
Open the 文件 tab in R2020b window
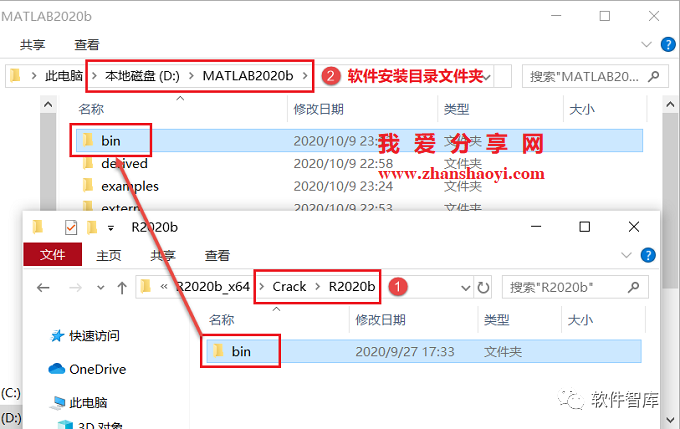point(52,255)
